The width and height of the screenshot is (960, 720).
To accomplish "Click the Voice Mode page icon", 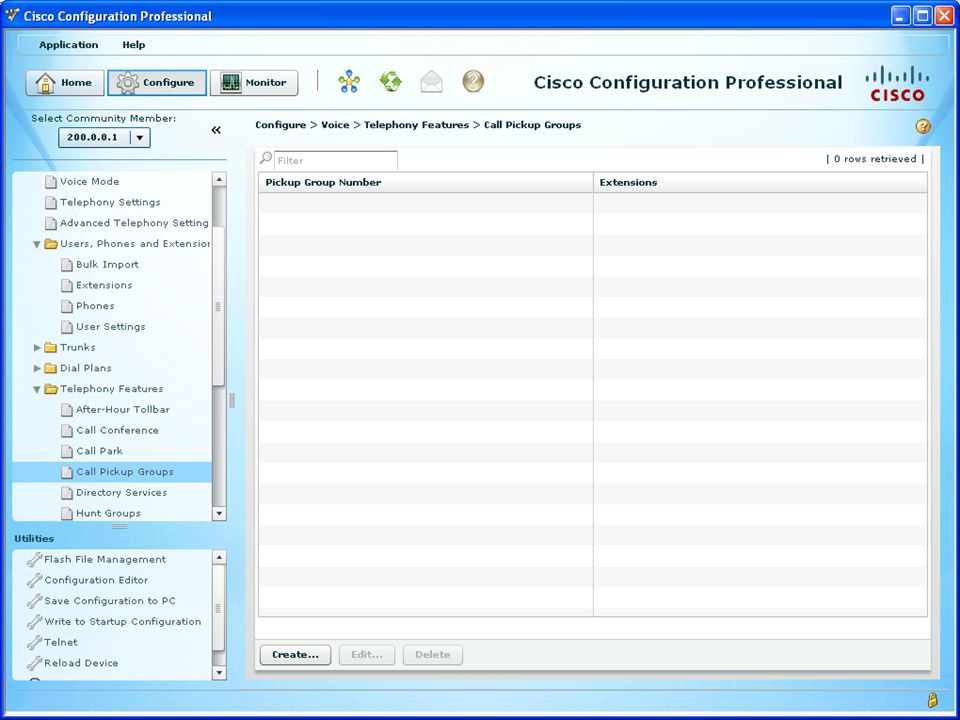I will pyautogui.click(x=51, y=182).
